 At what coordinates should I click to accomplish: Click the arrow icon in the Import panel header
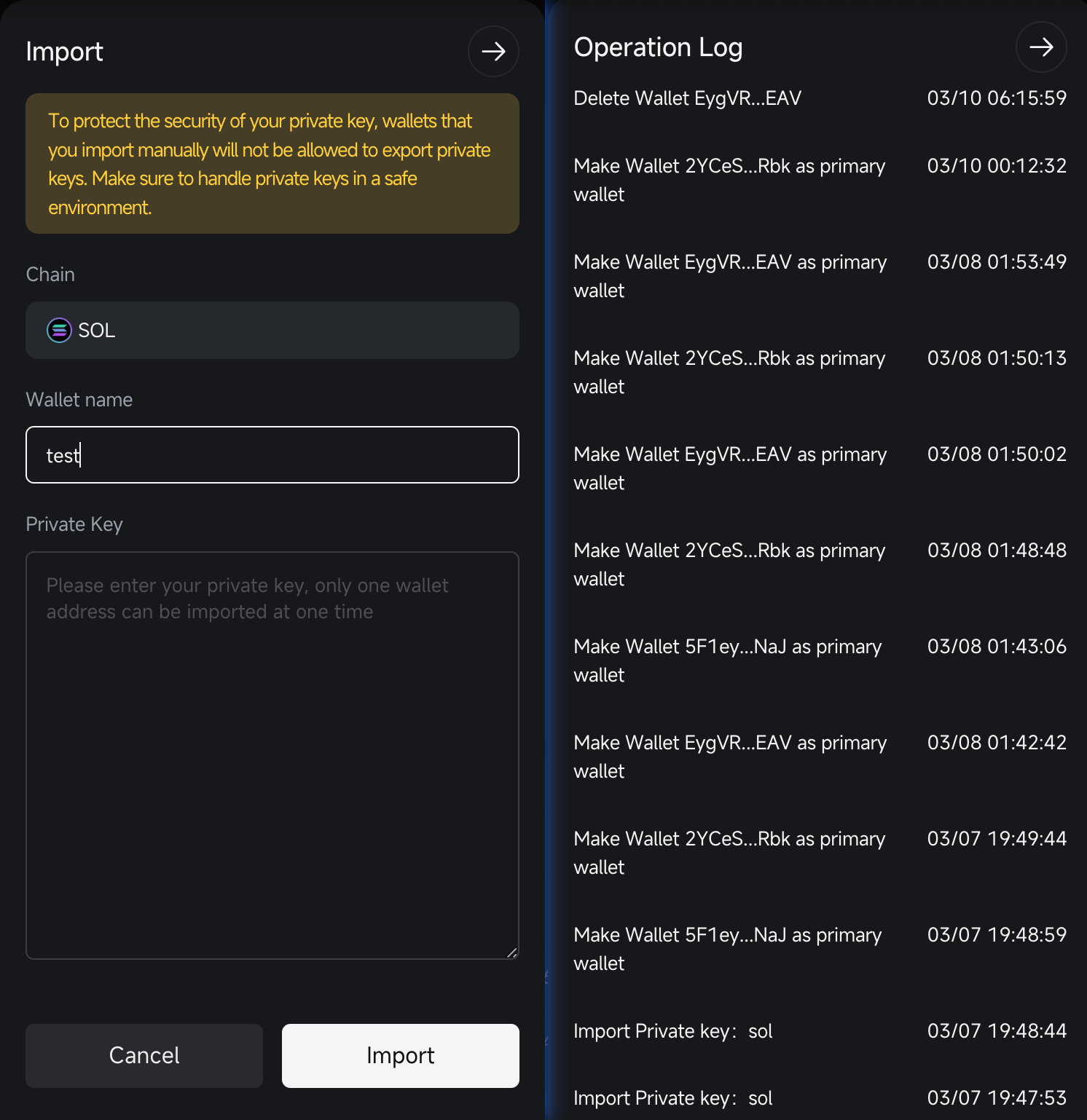(x=493, y=52)
